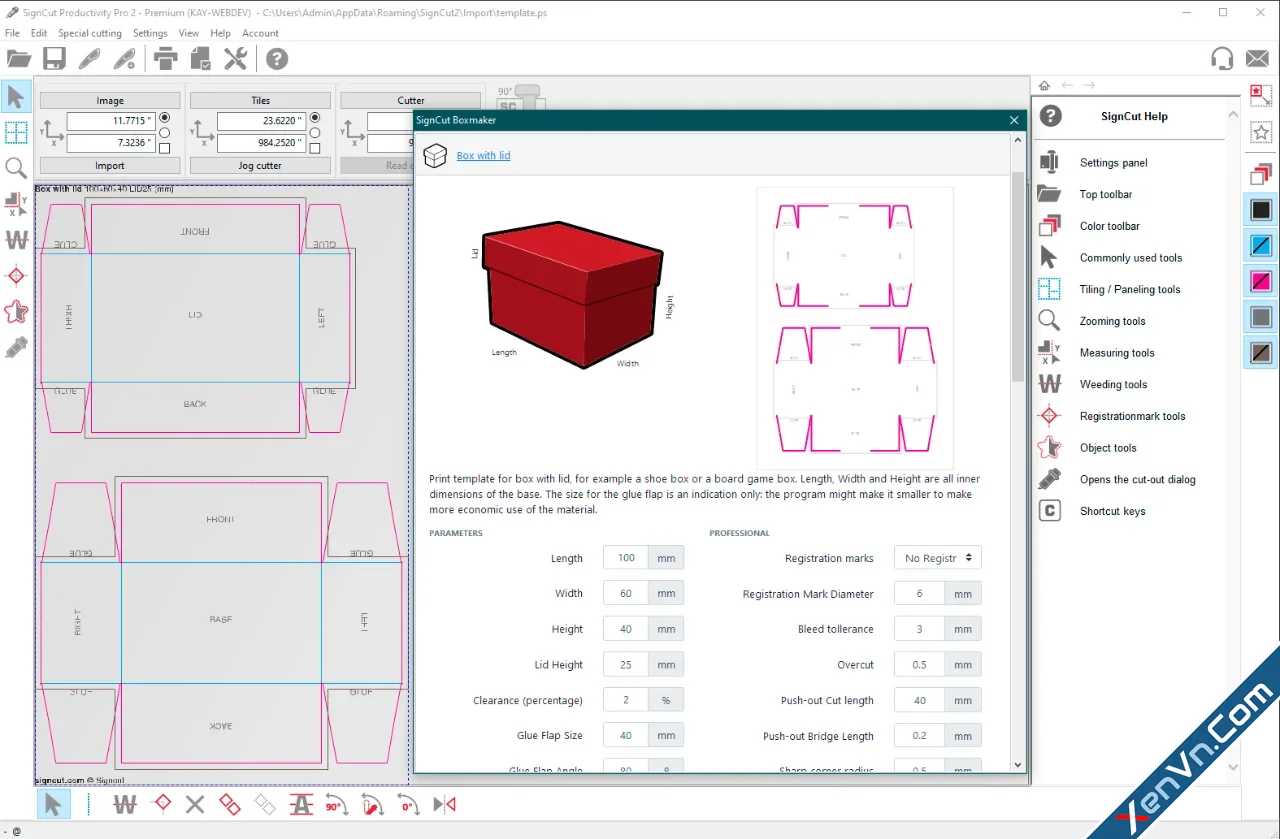This screenshot has width=1280, height=839.
Task: Choose the Zoom magnifier tool in left sidebar
Action: point(16,168)
